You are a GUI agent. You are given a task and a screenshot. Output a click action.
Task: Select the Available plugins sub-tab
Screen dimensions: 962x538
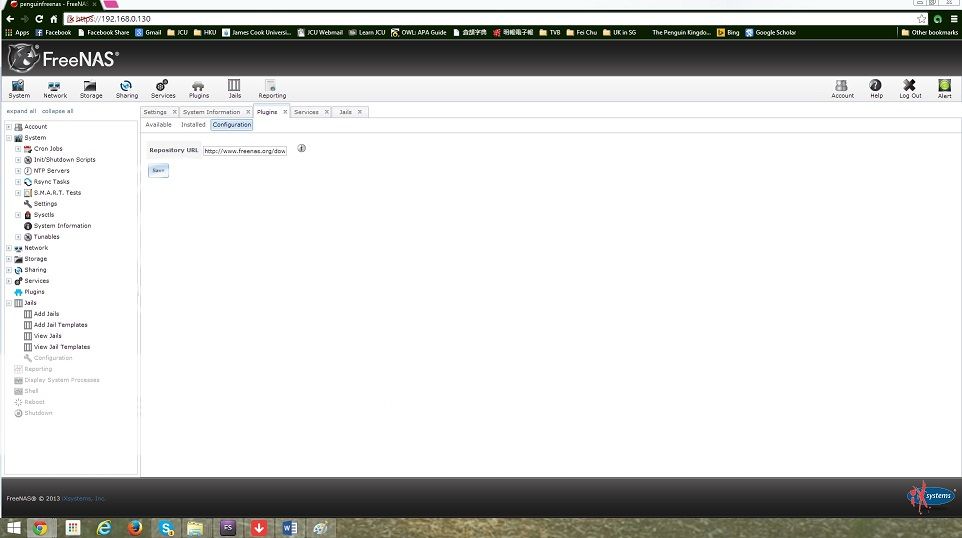point(158,125)
